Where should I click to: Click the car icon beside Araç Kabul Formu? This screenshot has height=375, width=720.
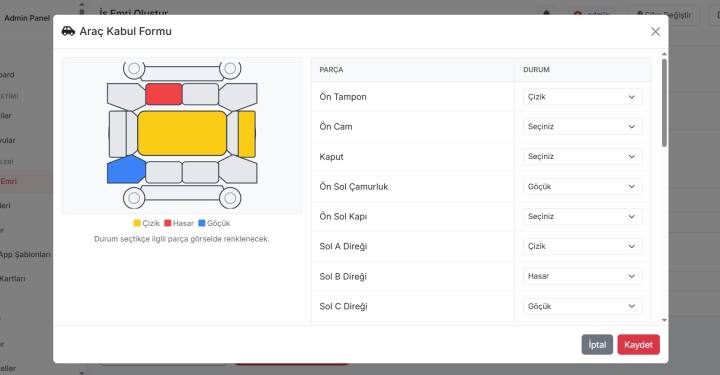68,31
